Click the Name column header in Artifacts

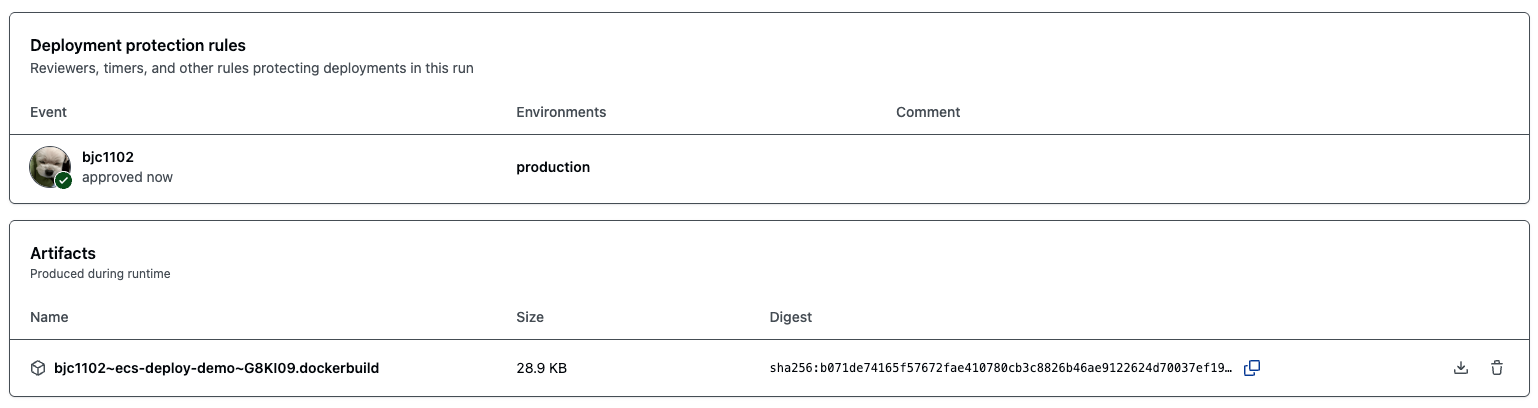click(x=49, y=317)
